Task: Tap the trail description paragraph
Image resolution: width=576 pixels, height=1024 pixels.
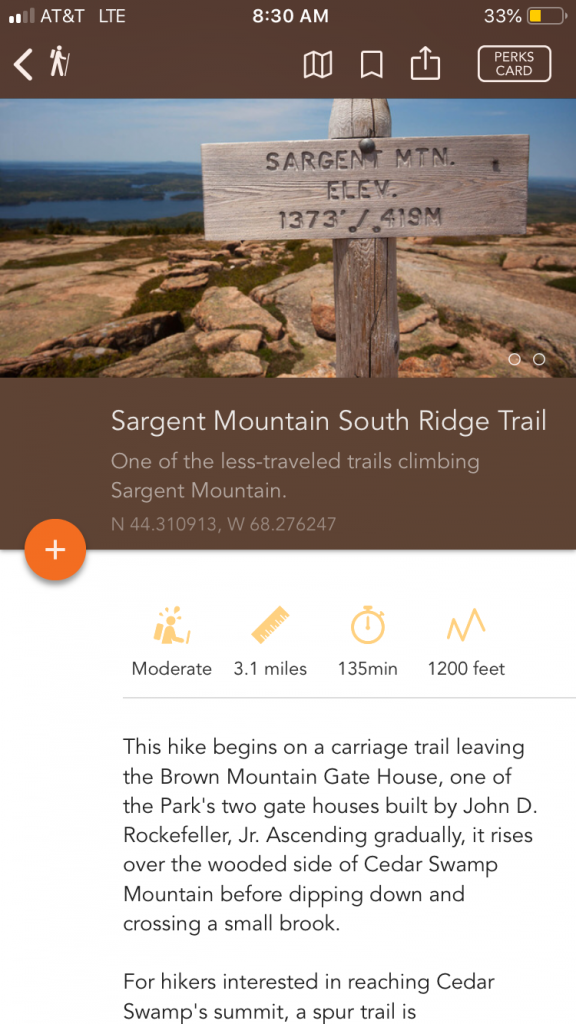Action: (x=330, y=835)
